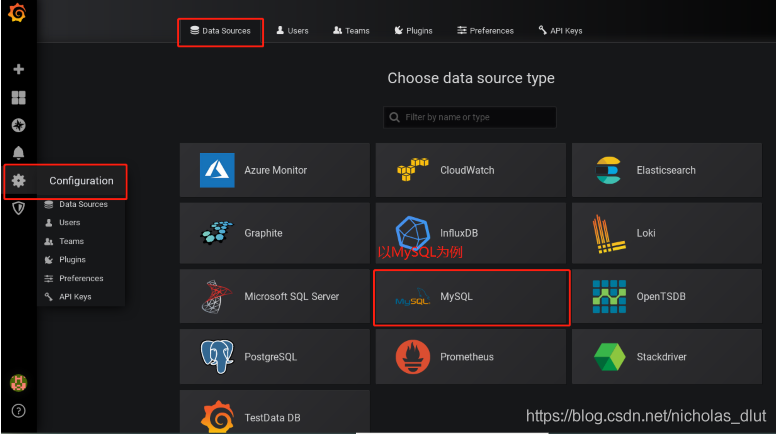The width and height of the screenshot is (777, 435).
Task: Open the Server Admin shield icon
Action: (x=18, y=208)
